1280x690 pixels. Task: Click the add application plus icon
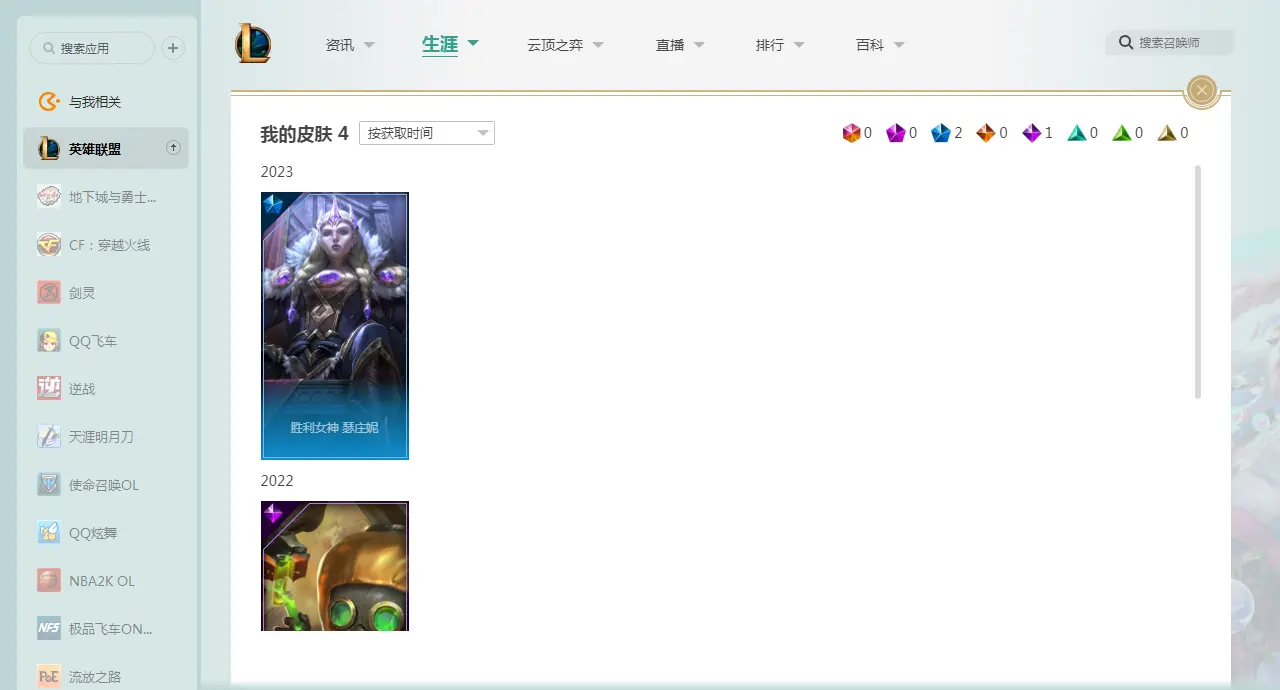click(173, 48)
